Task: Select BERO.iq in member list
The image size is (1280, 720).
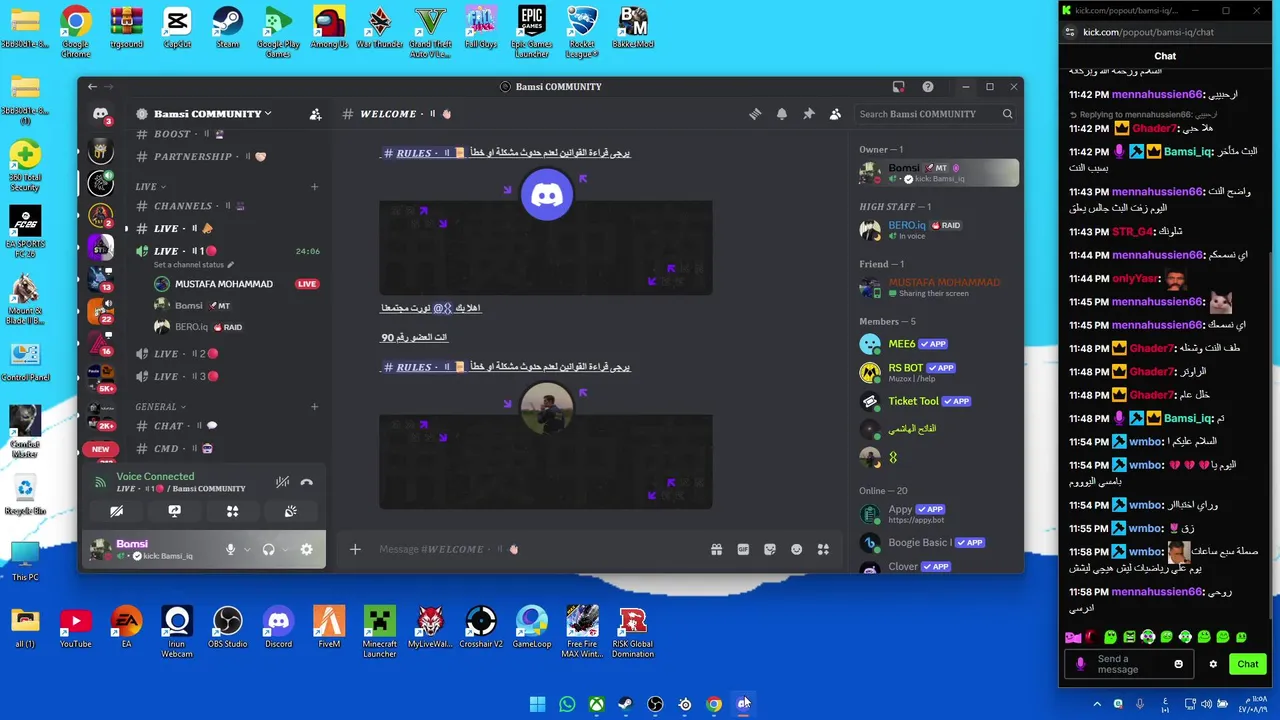Action: [x=938, y=230]
